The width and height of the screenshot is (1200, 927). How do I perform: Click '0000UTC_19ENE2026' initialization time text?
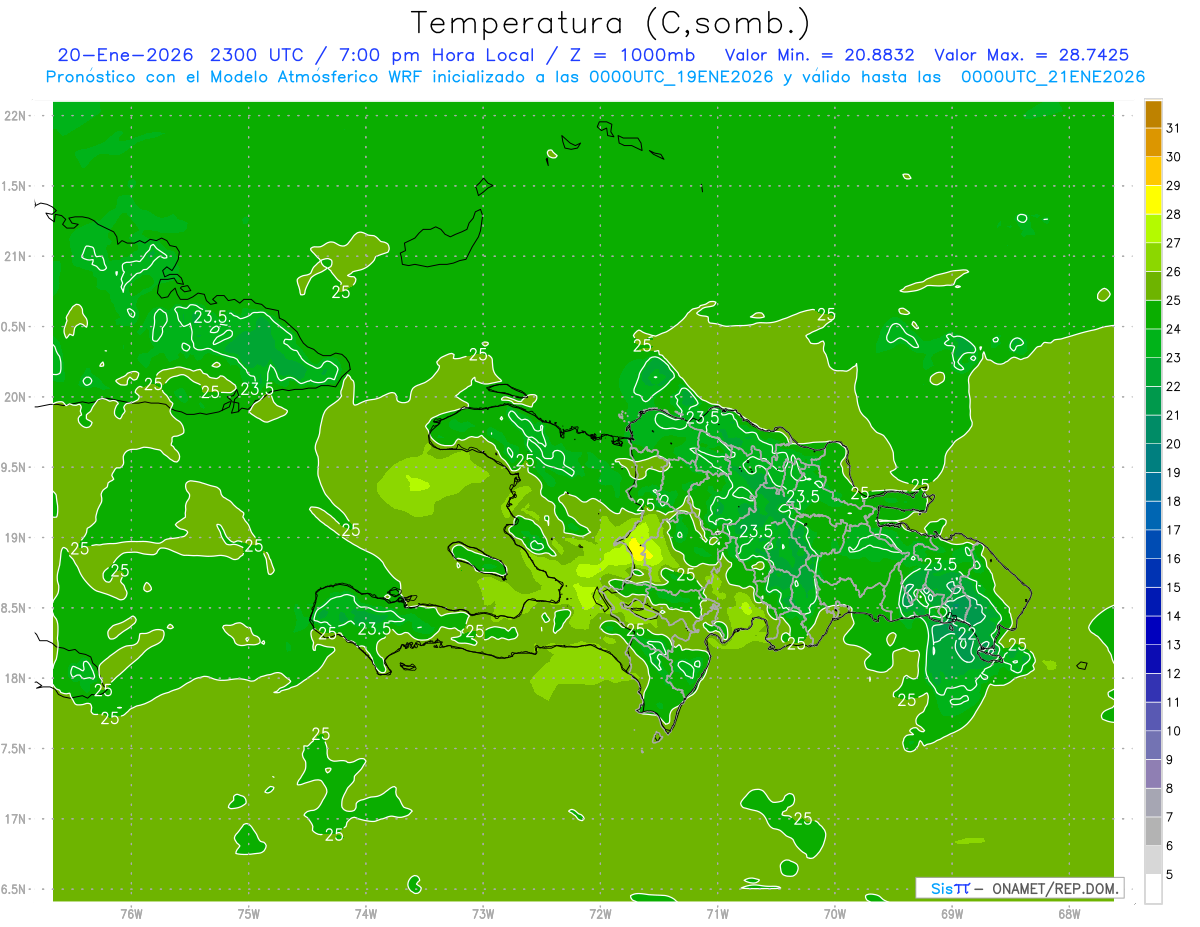tap(681, 77)
